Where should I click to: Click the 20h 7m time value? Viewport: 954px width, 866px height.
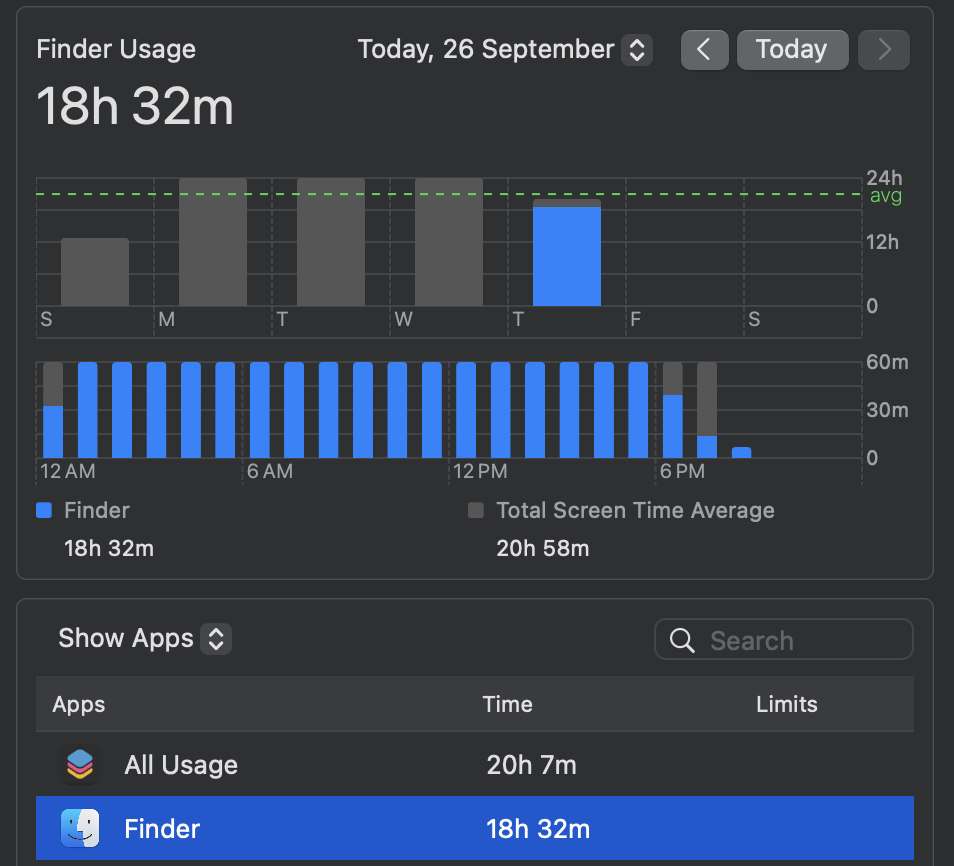click(531, 765)
